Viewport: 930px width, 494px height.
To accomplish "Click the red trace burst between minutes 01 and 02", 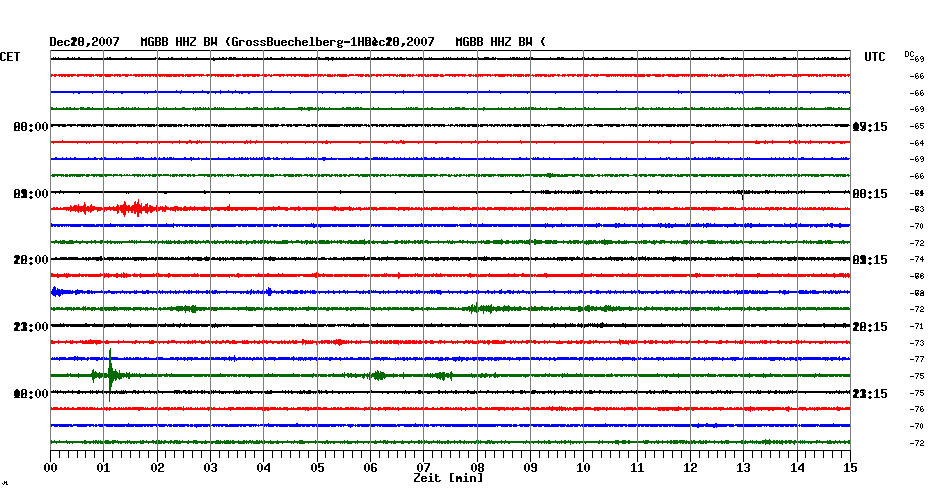I will point(135,208).
